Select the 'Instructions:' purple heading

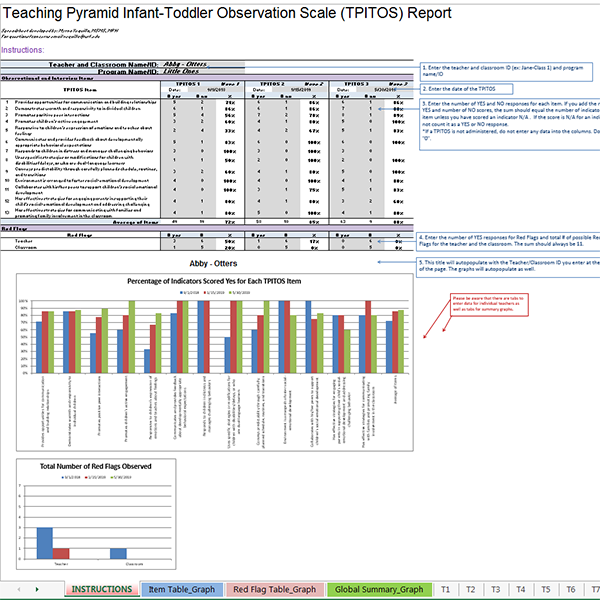(x=23, y=50)
